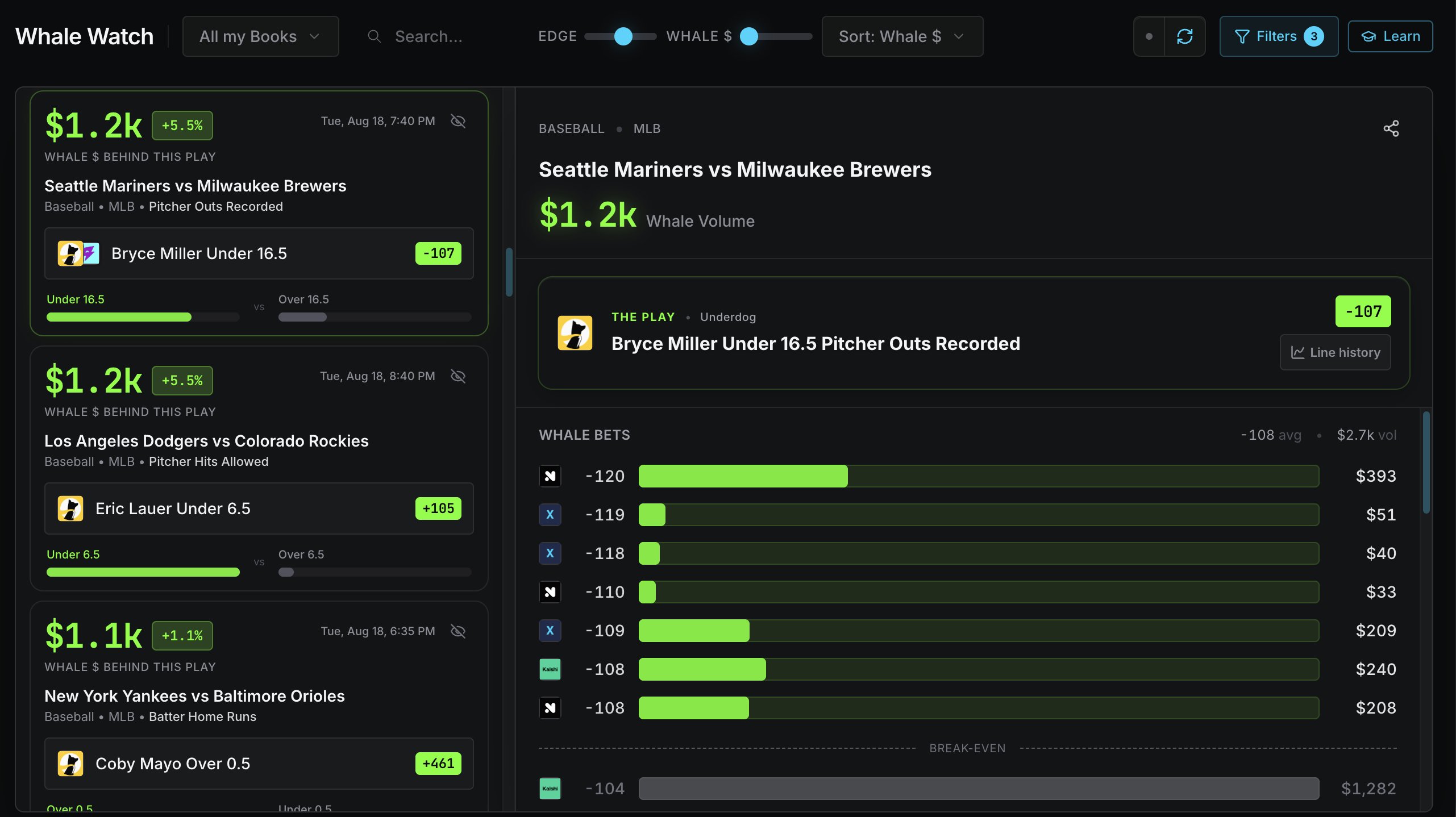The image size is (1456, 817).
Task: Click the play list scrollbar thumb
Action: [509, 272]
